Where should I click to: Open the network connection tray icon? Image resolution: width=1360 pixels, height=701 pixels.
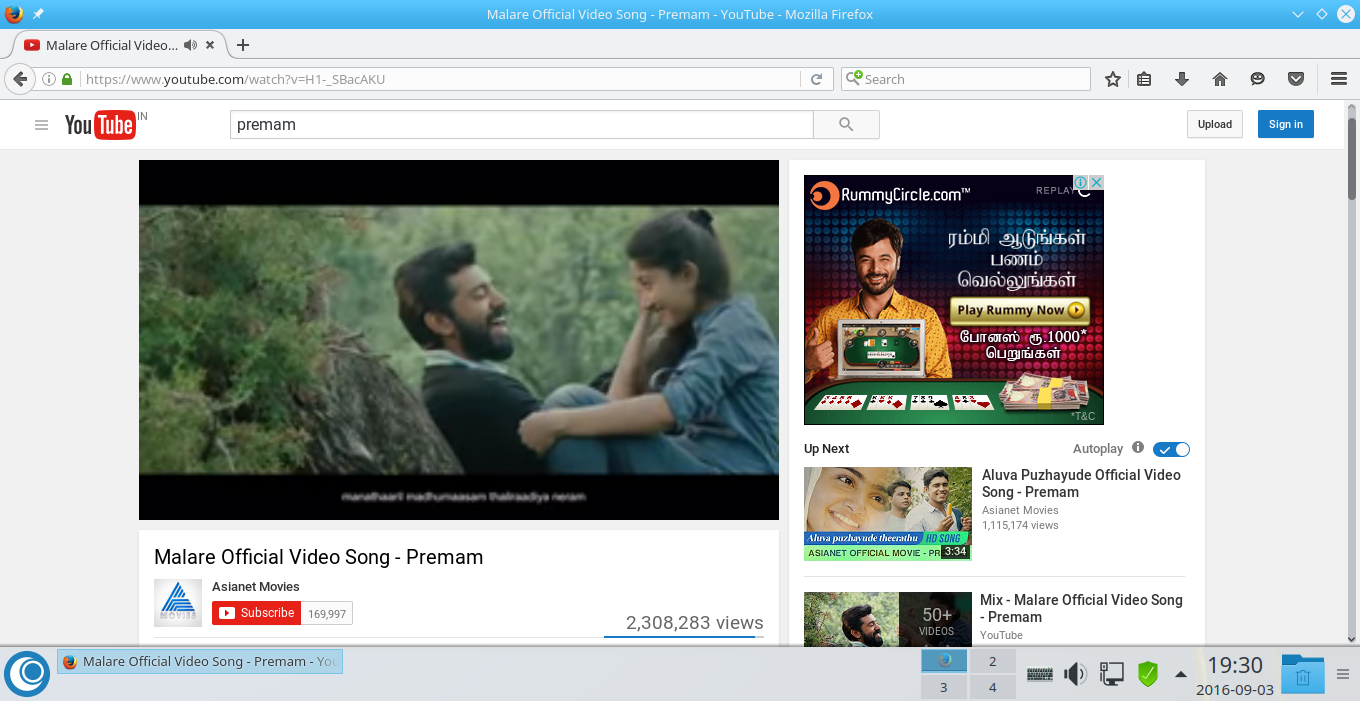pos(1111,674)
